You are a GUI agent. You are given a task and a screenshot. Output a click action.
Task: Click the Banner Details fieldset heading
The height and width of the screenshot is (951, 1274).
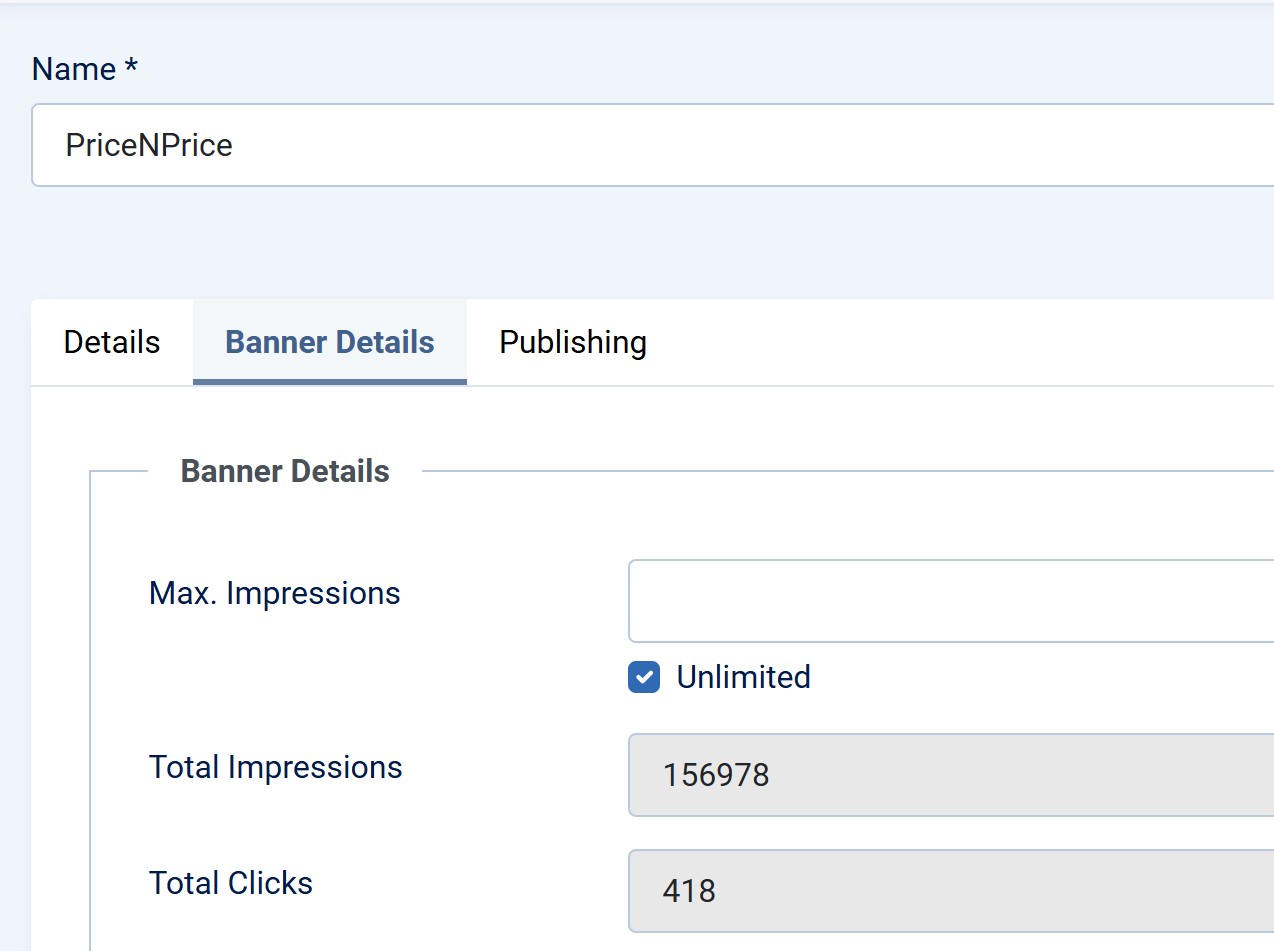[x=285, y=471]
